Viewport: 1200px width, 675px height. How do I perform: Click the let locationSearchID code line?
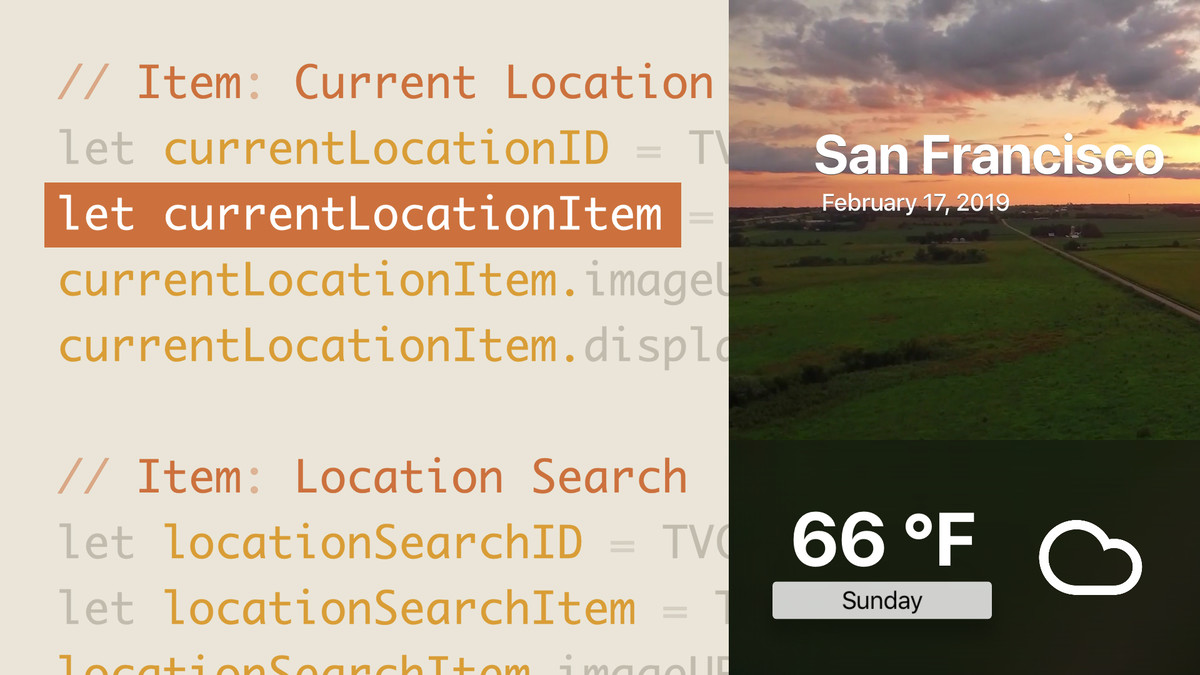coord(393,543)
